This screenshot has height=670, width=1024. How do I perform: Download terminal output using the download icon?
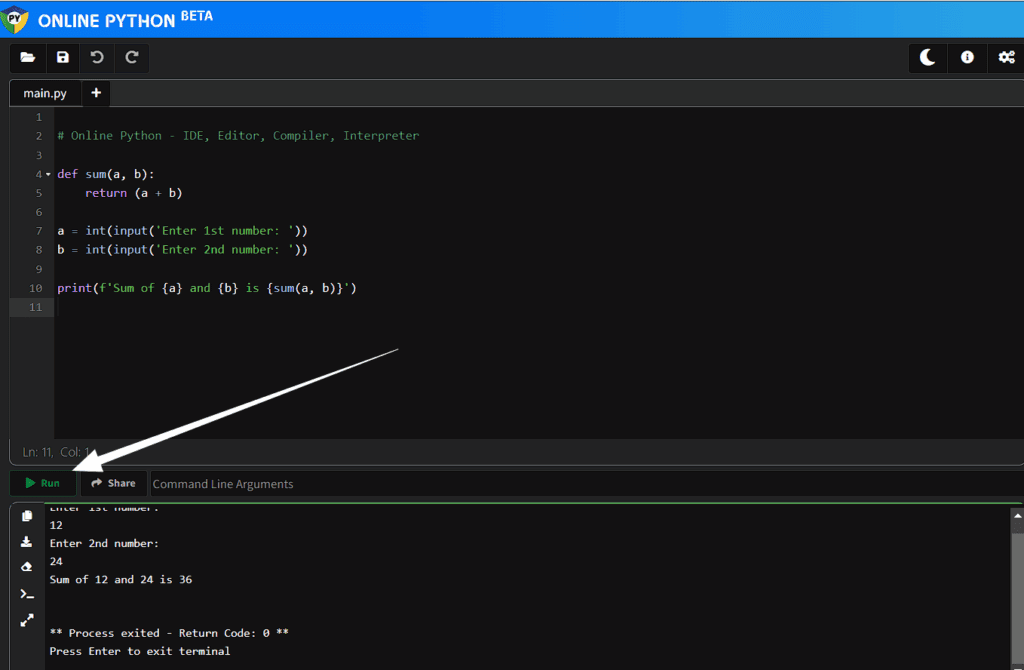tap(27, 542)
